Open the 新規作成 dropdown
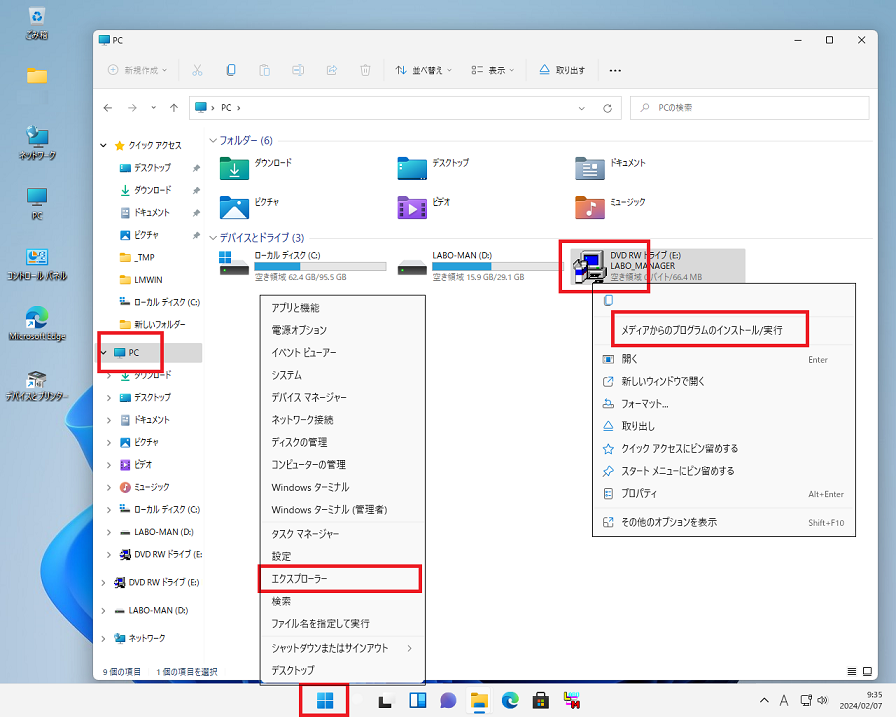The height and width of the screenshot is (717, 896). [x=138, y=70]
